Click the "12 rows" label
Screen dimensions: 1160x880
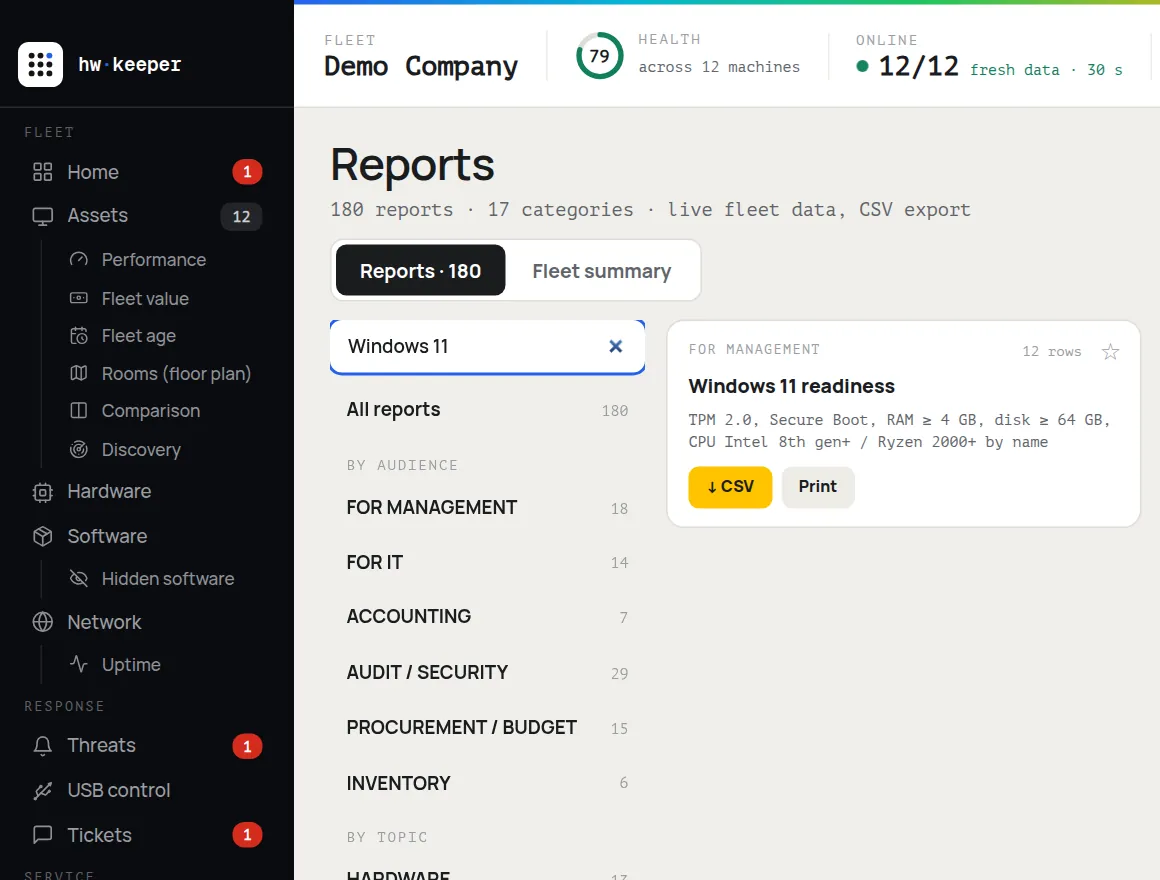(1051, 351)
